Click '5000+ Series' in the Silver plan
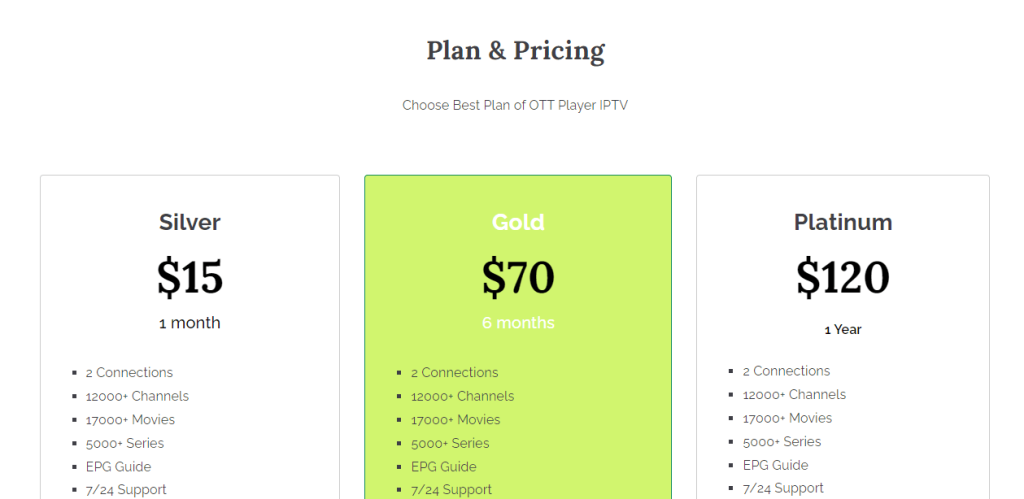Viewport: 1024px width, 499px height. (124, 443)
